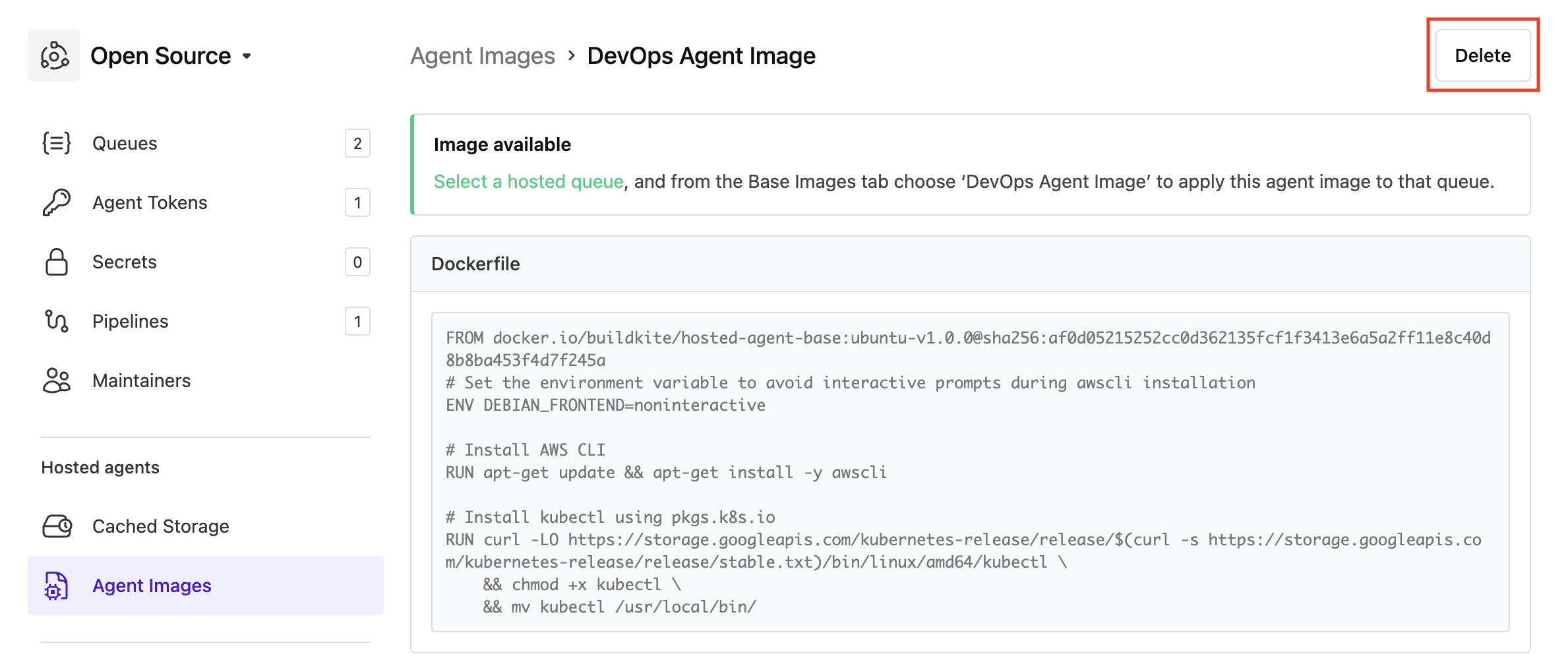Click the Delete button
Screen dimensions: 1568x658
tap(1482, 56)
